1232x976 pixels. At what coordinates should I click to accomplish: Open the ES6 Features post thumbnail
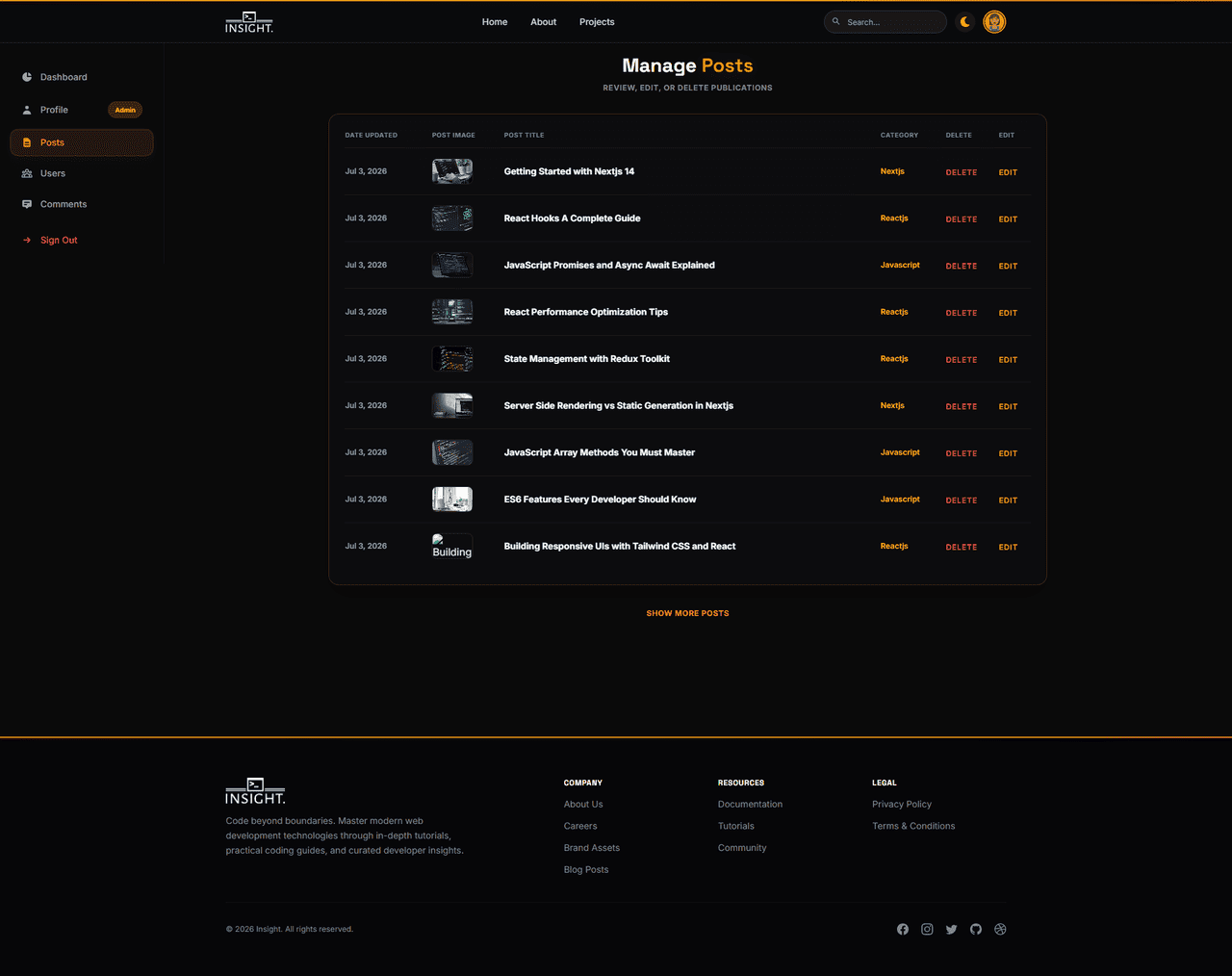click(452, 499)
